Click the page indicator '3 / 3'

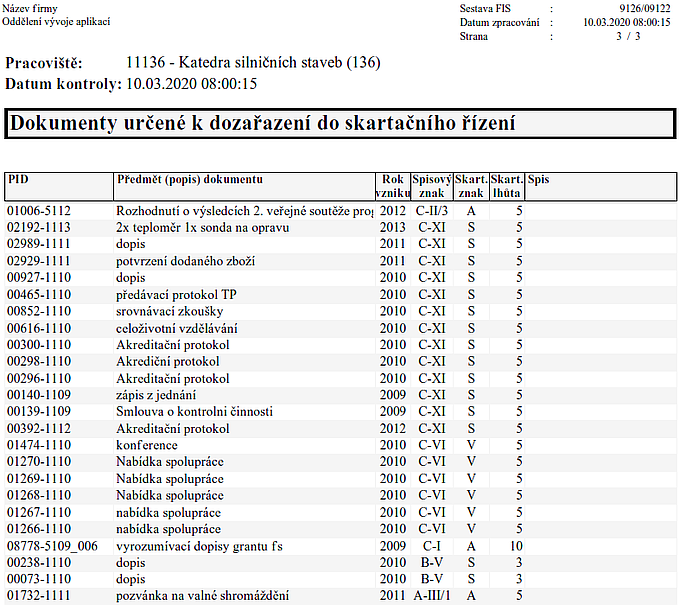[x=628, y=36]
